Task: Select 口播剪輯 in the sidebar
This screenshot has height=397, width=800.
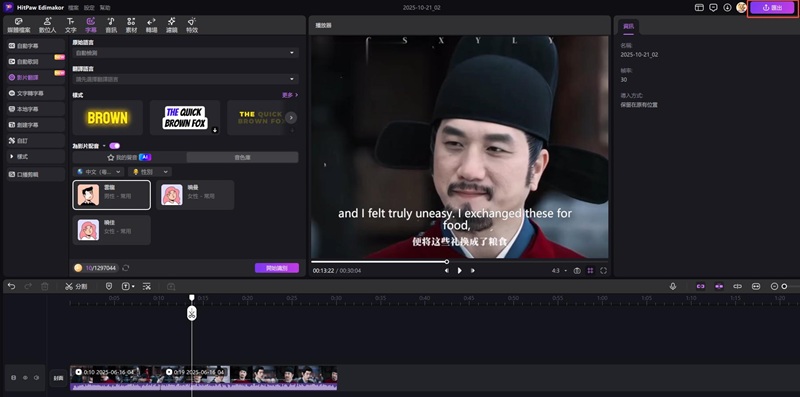Action: [x=36, y=175]
